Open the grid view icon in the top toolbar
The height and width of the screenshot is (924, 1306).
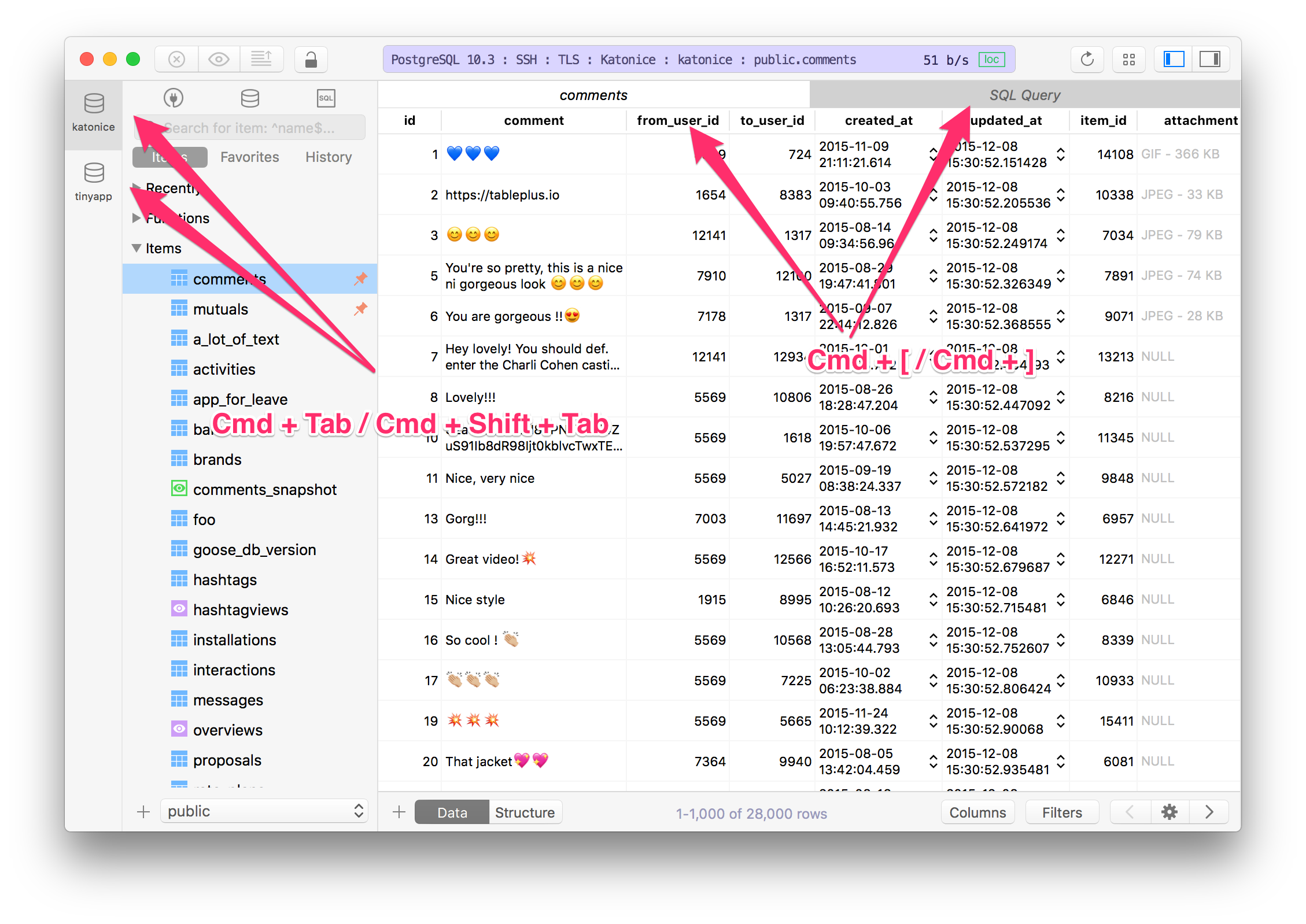tap(1128, 58)
